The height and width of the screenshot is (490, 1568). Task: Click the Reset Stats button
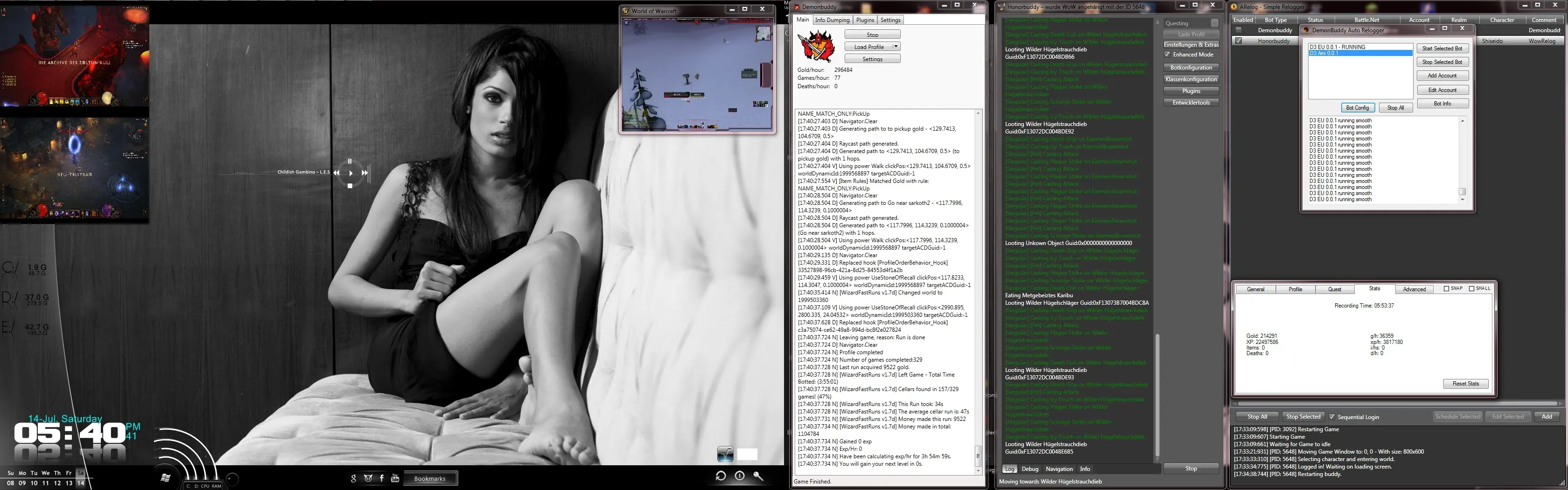pos(1466,384)
